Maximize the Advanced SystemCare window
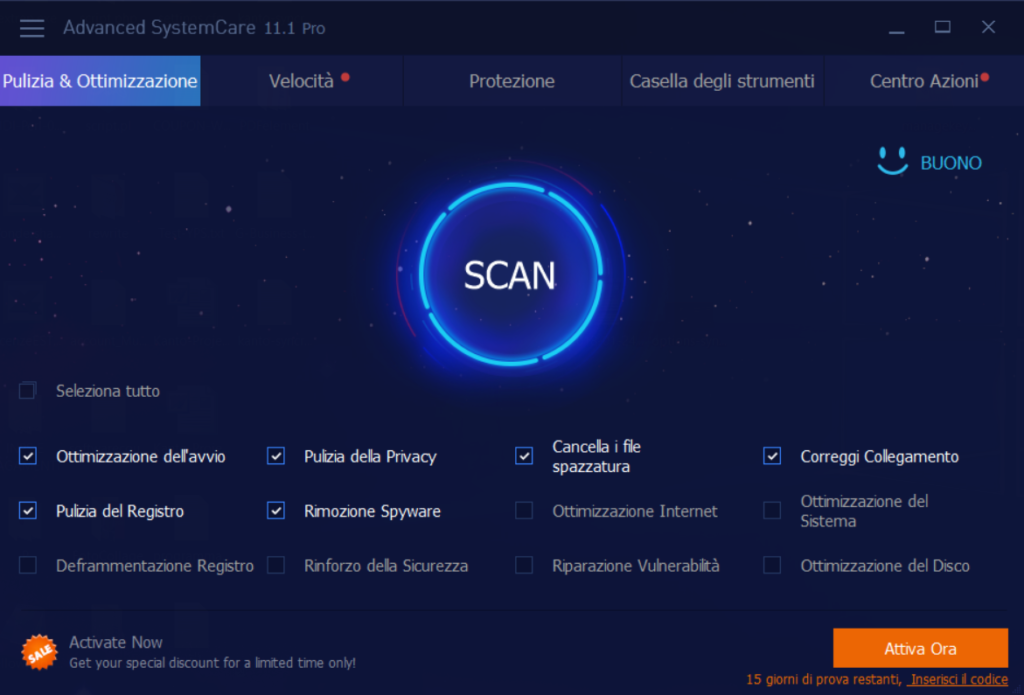 click(942, 27)
